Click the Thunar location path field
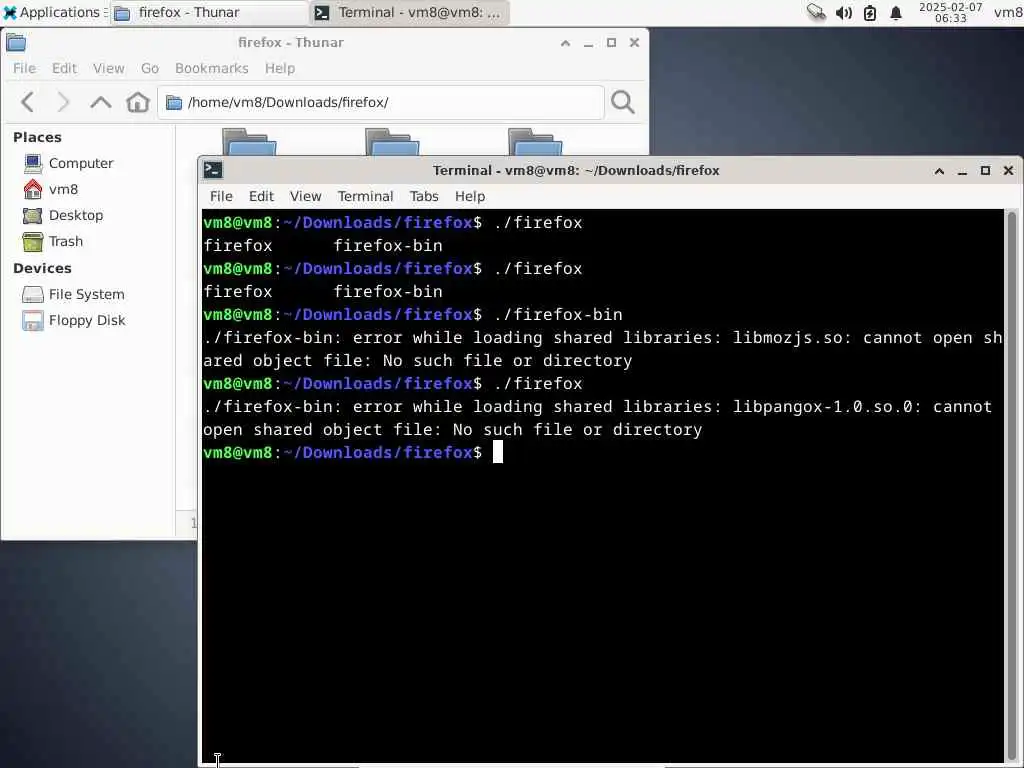This screenshot has height=768, width=1024. coord(381,102)
